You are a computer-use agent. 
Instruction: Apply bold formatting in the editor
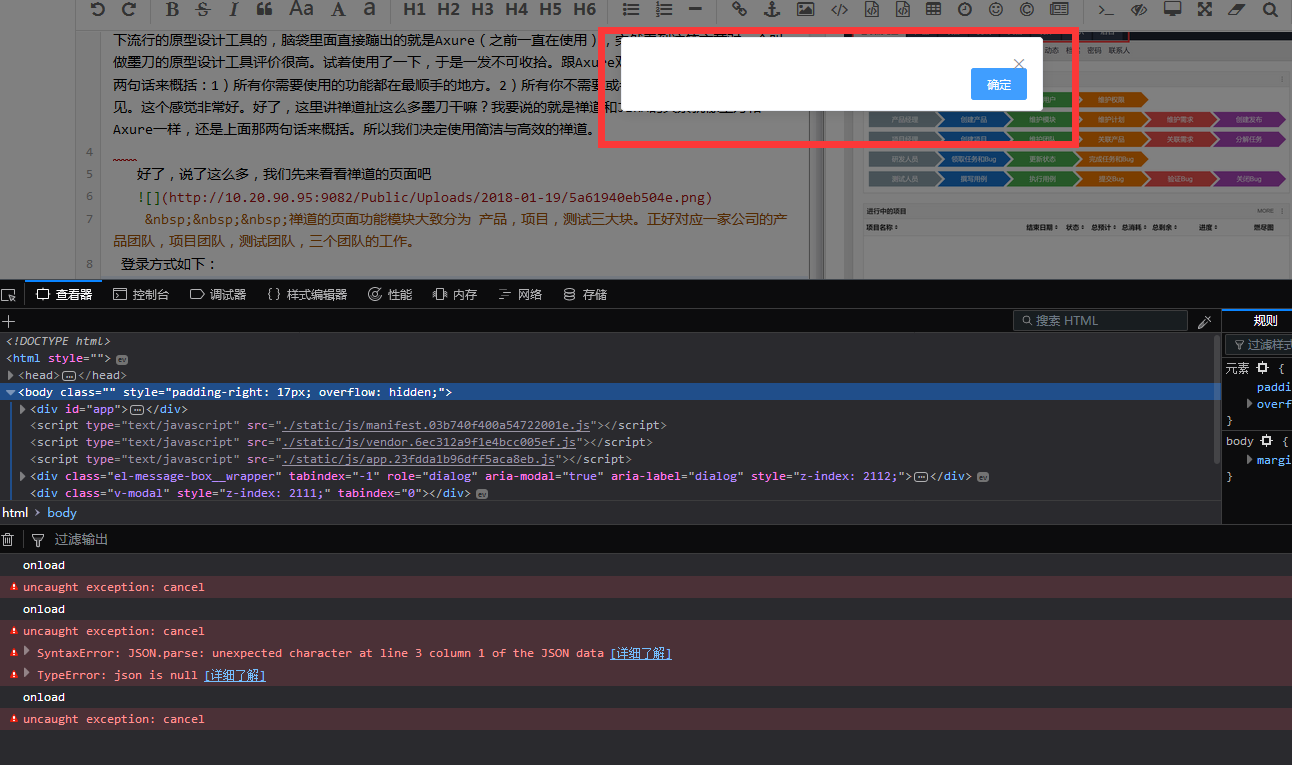[x=172, y=10]
